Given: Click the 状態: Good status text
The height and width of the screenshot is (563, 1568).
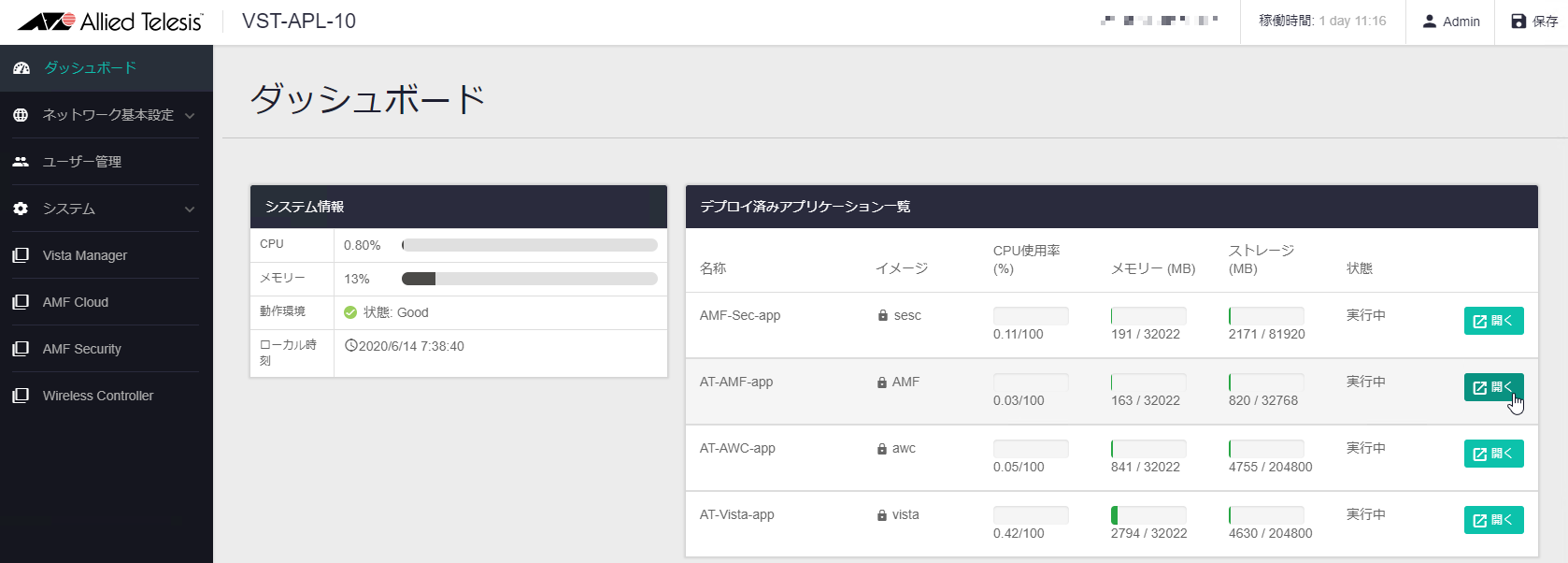Looking at the screenshot, I should (x=396, y=312).
